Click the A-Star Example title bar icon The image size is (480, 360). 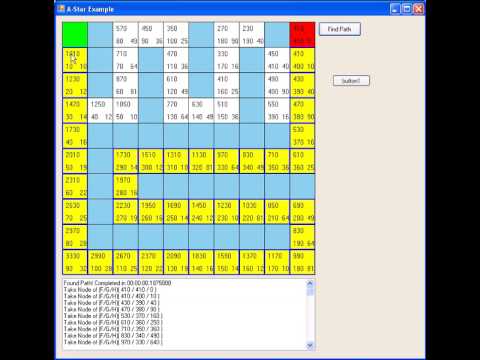tap(61, 8)
